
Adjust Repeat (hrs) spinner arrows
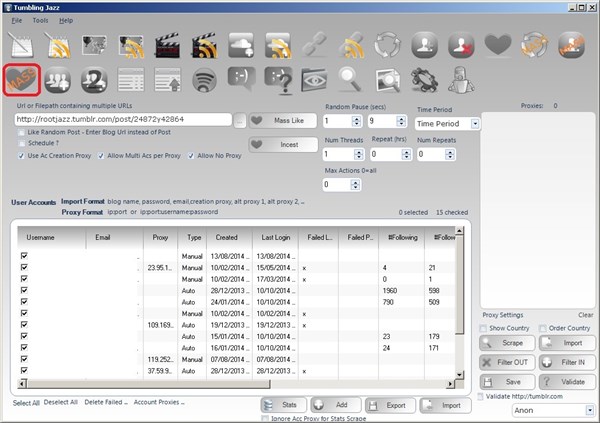click(406, 154)
